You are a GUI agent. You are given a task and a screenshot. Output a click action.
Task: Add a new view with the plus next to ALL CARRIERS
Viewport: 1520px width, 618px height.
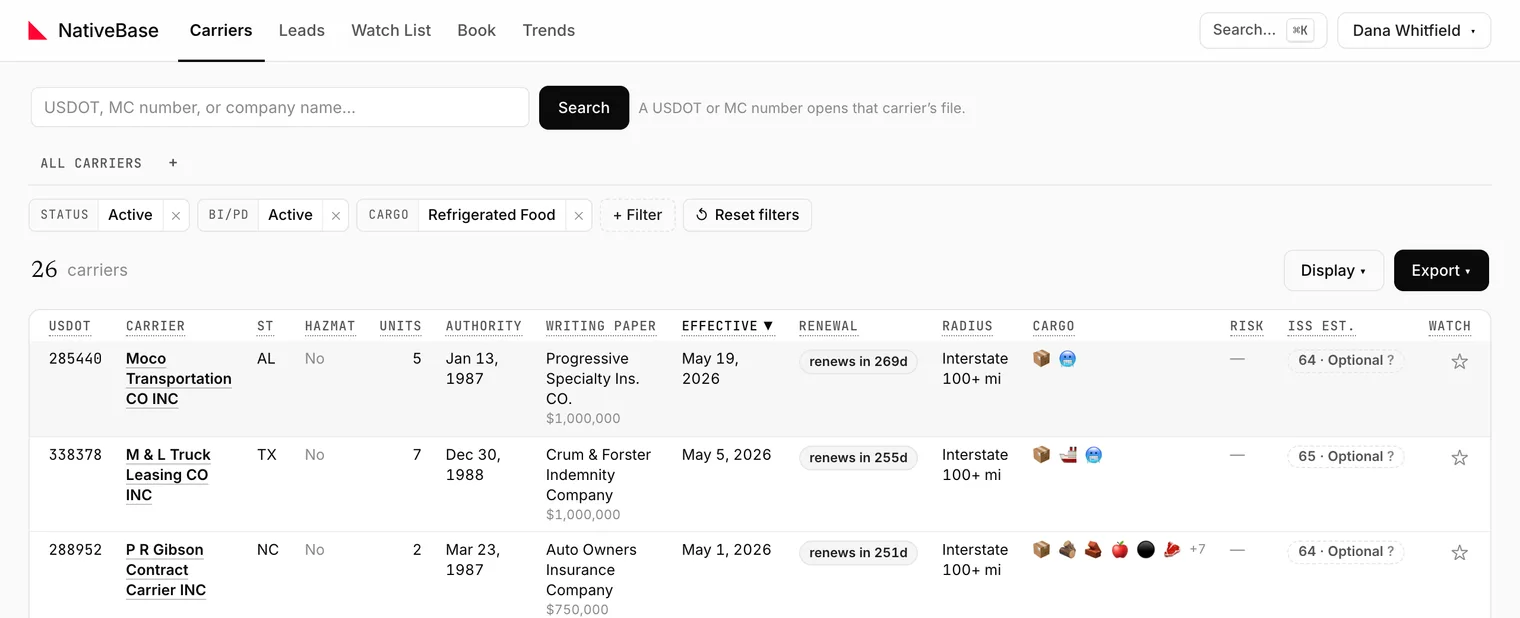[173, 163]
